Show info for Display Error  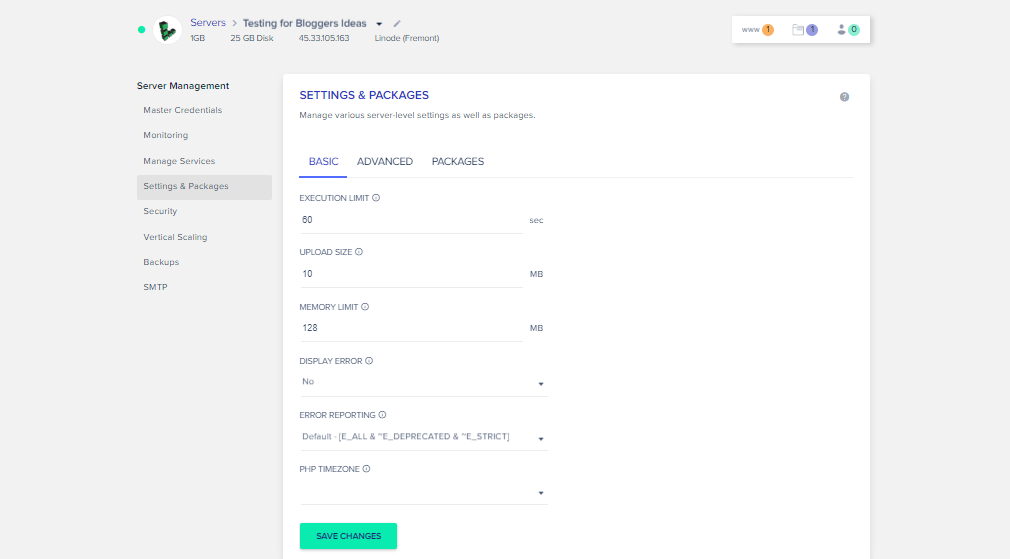pyautogui.click(x=369, y=361)
